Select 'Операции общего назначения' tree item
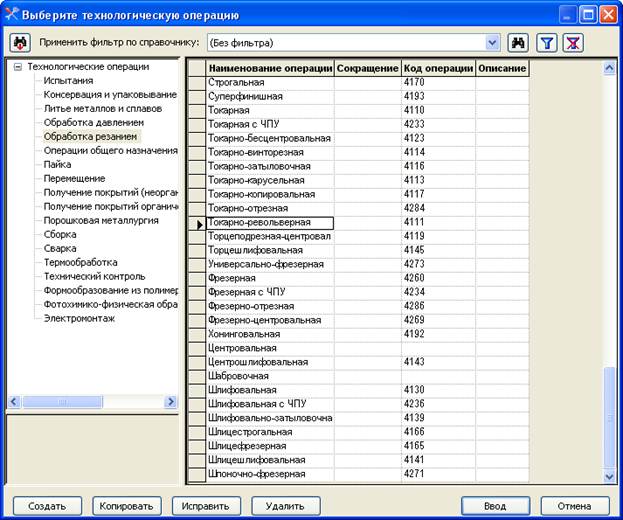The width and height of the screenshot is (623, 520). 110,151
